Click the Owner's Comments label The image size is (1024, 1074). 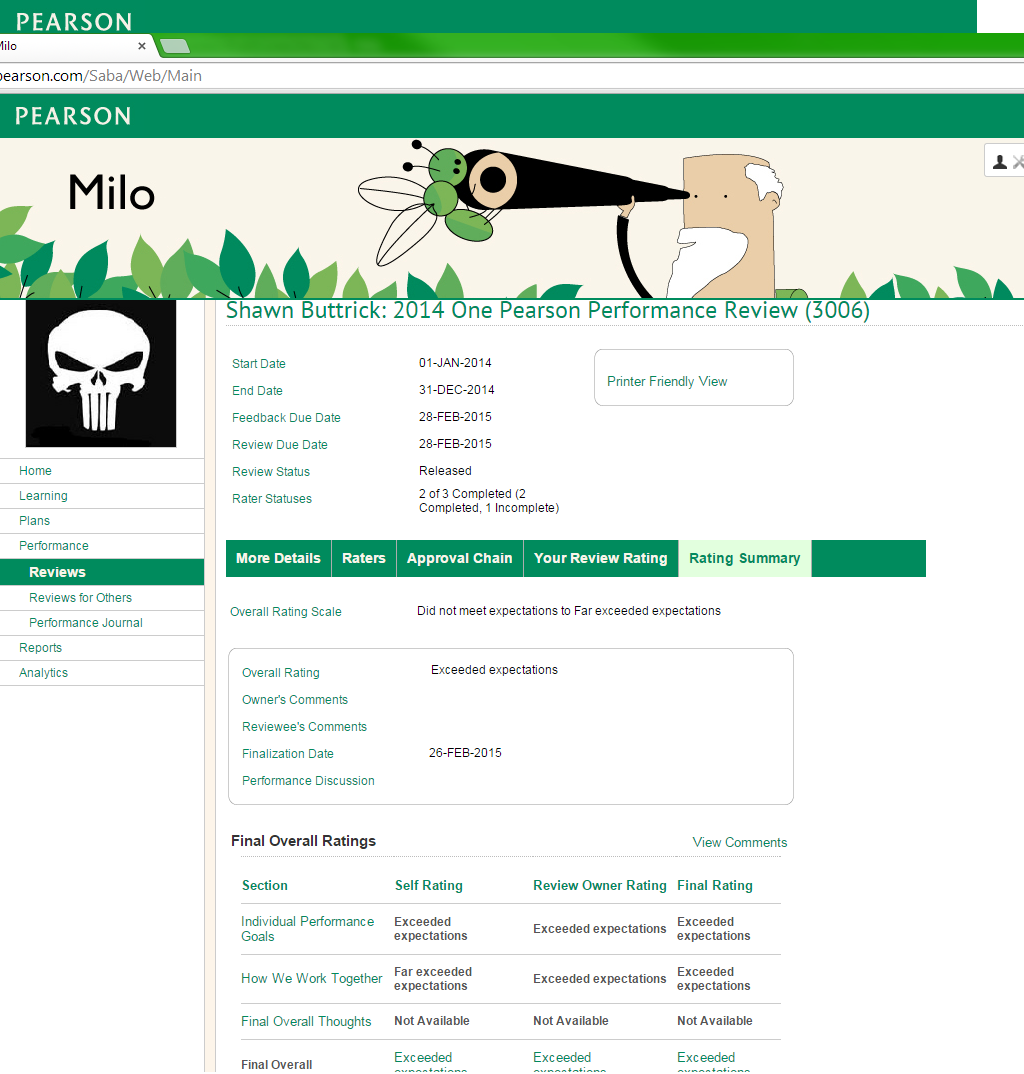tap(295, 700)
